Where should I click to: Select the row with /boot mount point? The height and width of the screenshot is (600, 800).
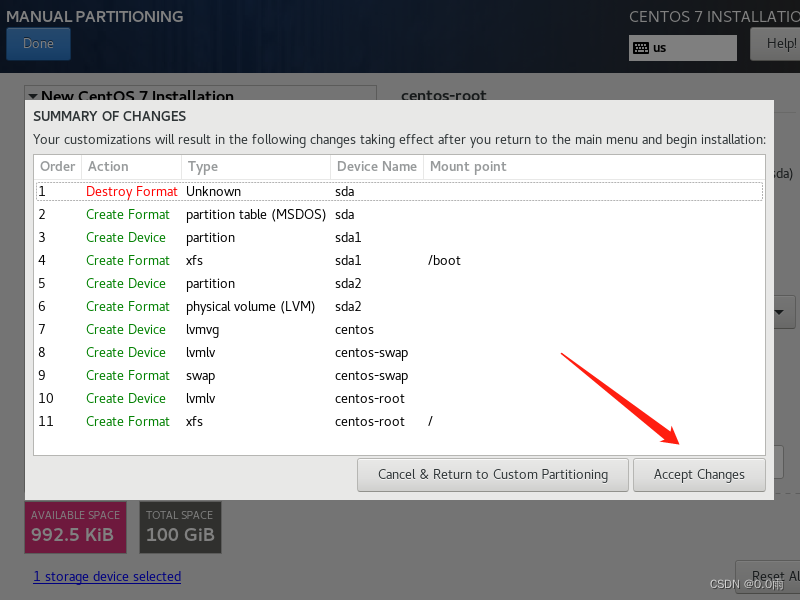[399, 260]
